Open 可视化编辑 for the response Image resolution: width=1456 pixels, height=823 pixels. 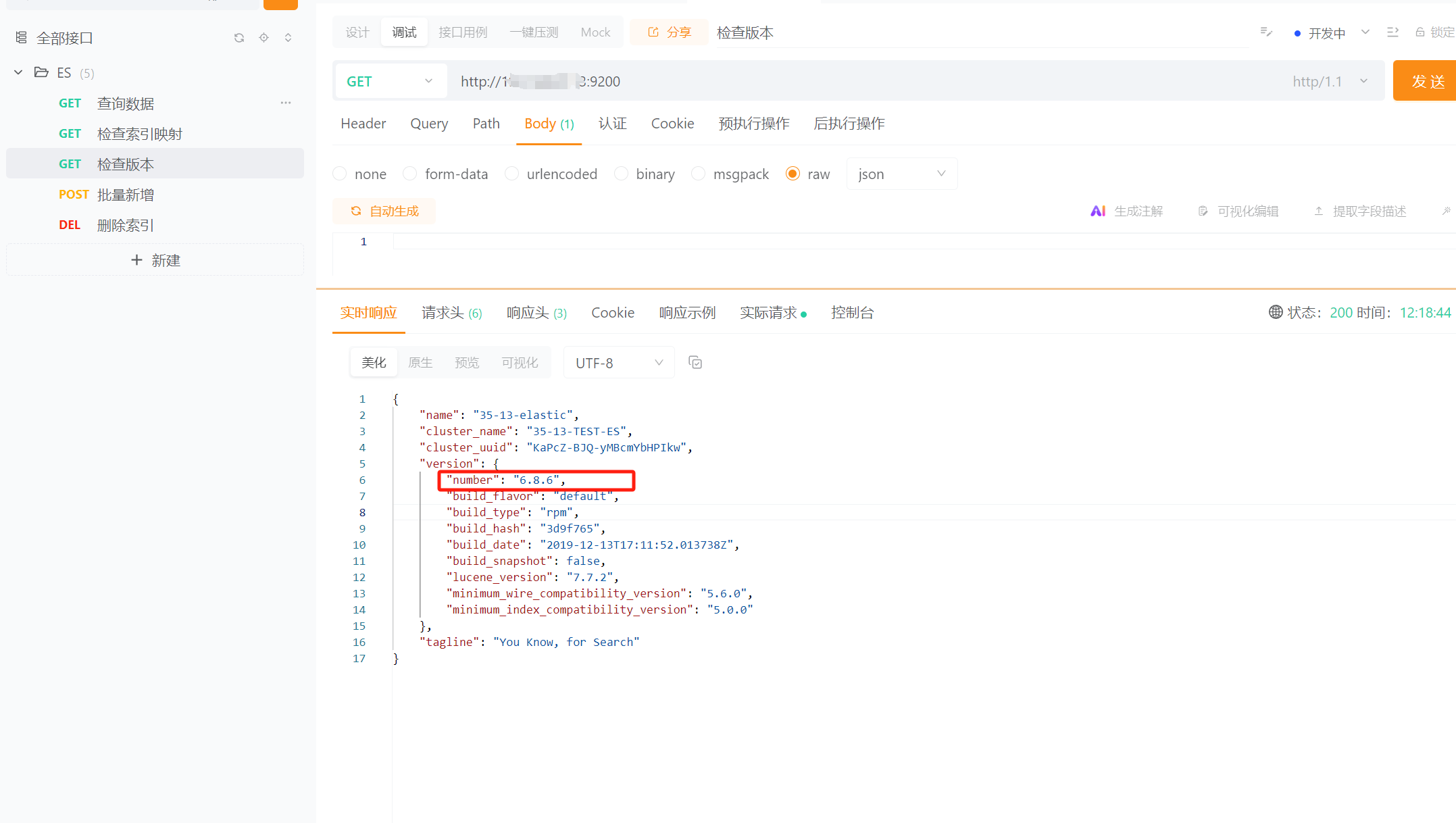pos(1238,211)
